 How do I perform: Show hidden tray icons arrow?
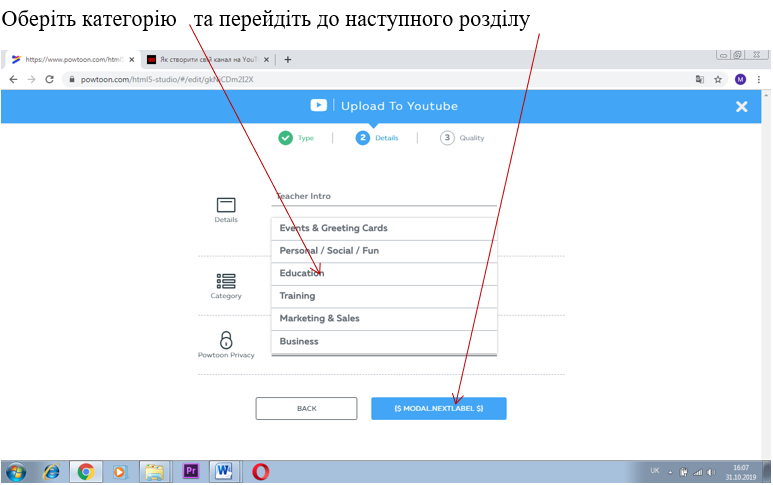(x=670, y=473)
